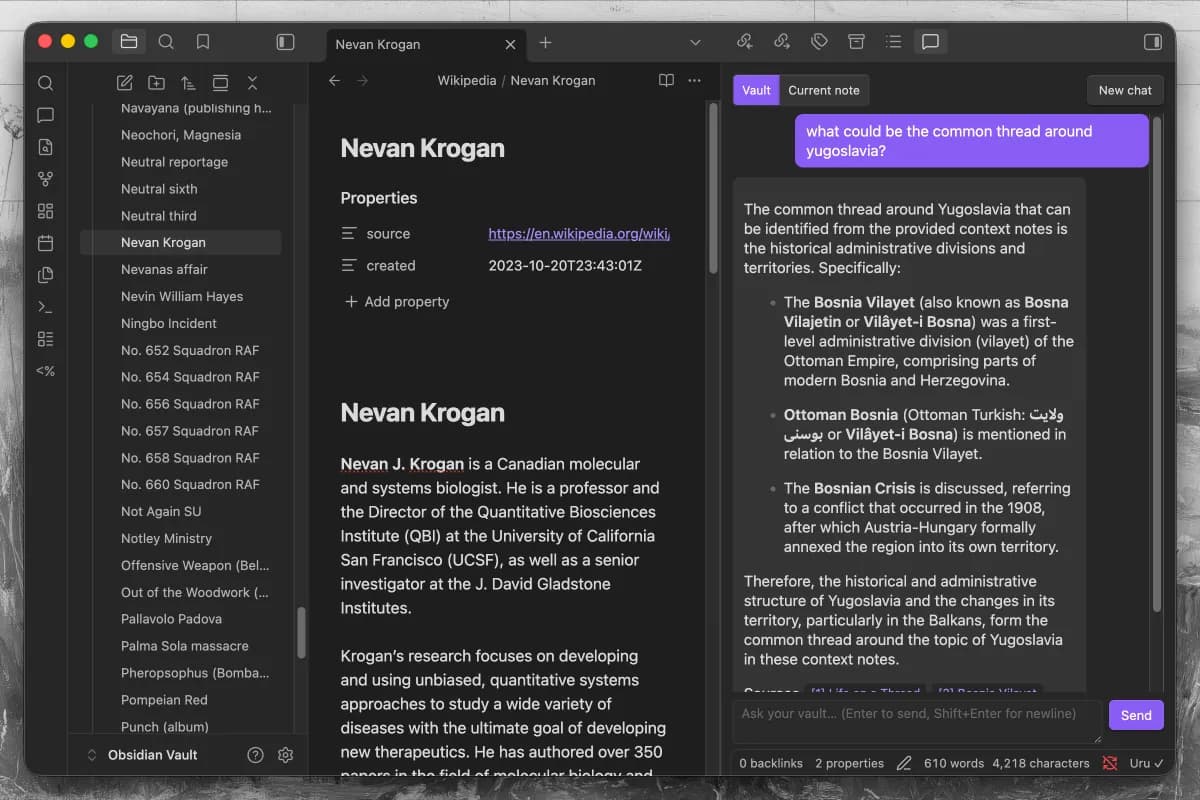The height and width of the screenshot is (800, 1200).
Task: Open graph view from the ribbon
Action: tap(45, 179)
